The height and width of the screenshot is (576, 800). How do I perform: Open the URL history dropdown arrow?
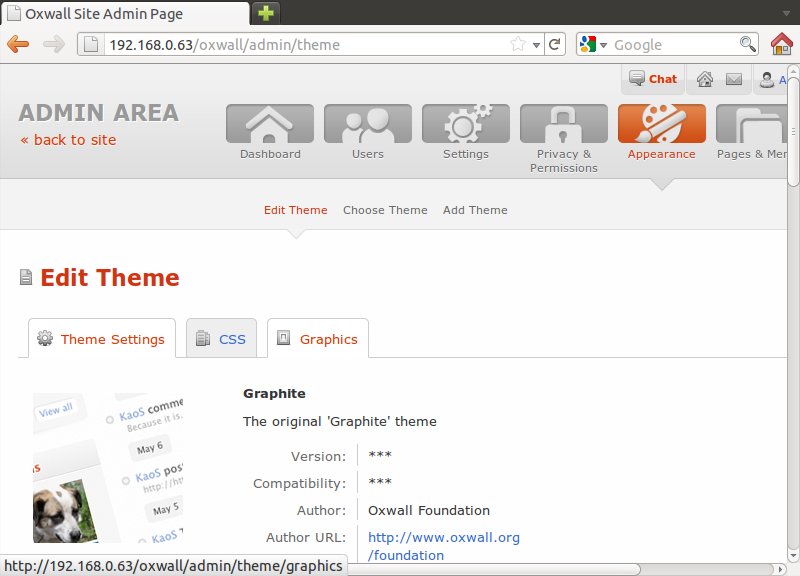tap(536, 45)
